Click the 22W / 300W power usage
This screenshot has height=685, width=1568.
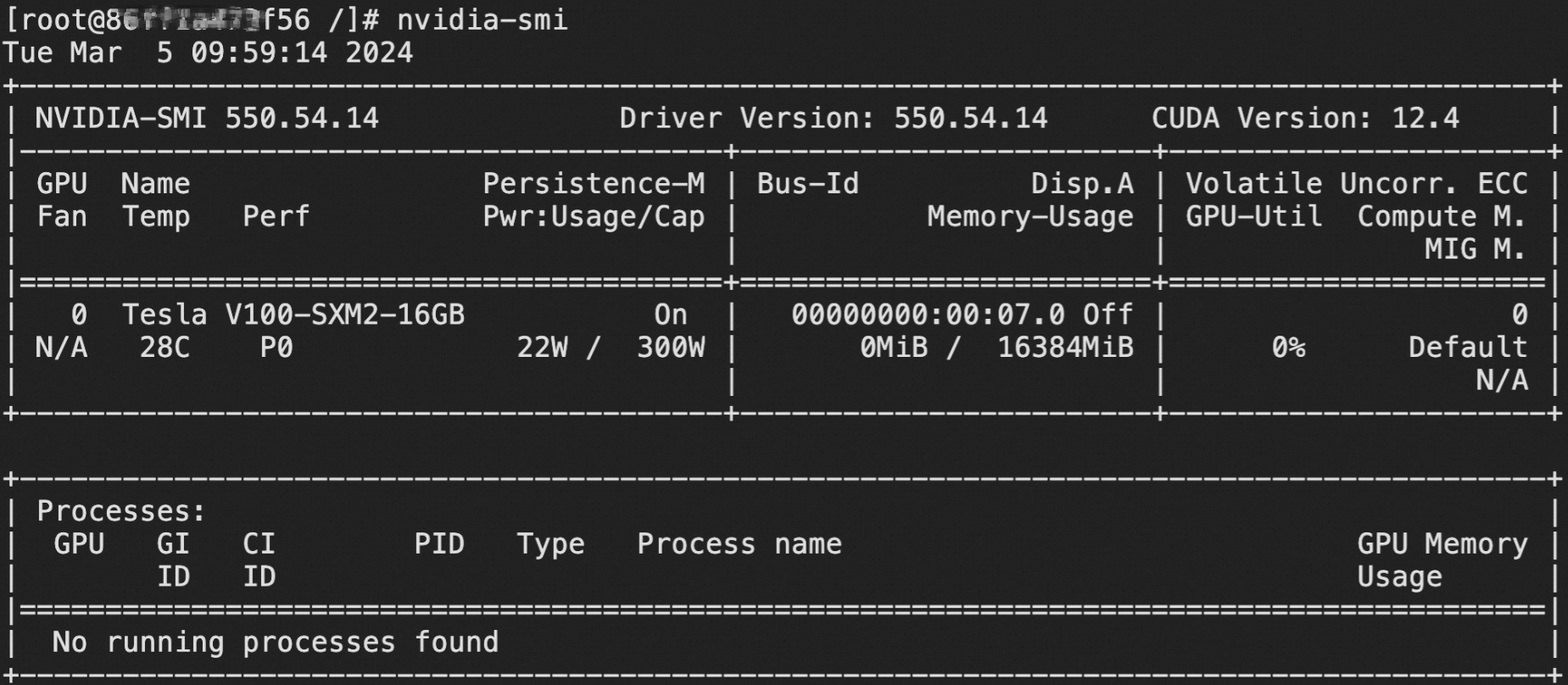[611, 347]
